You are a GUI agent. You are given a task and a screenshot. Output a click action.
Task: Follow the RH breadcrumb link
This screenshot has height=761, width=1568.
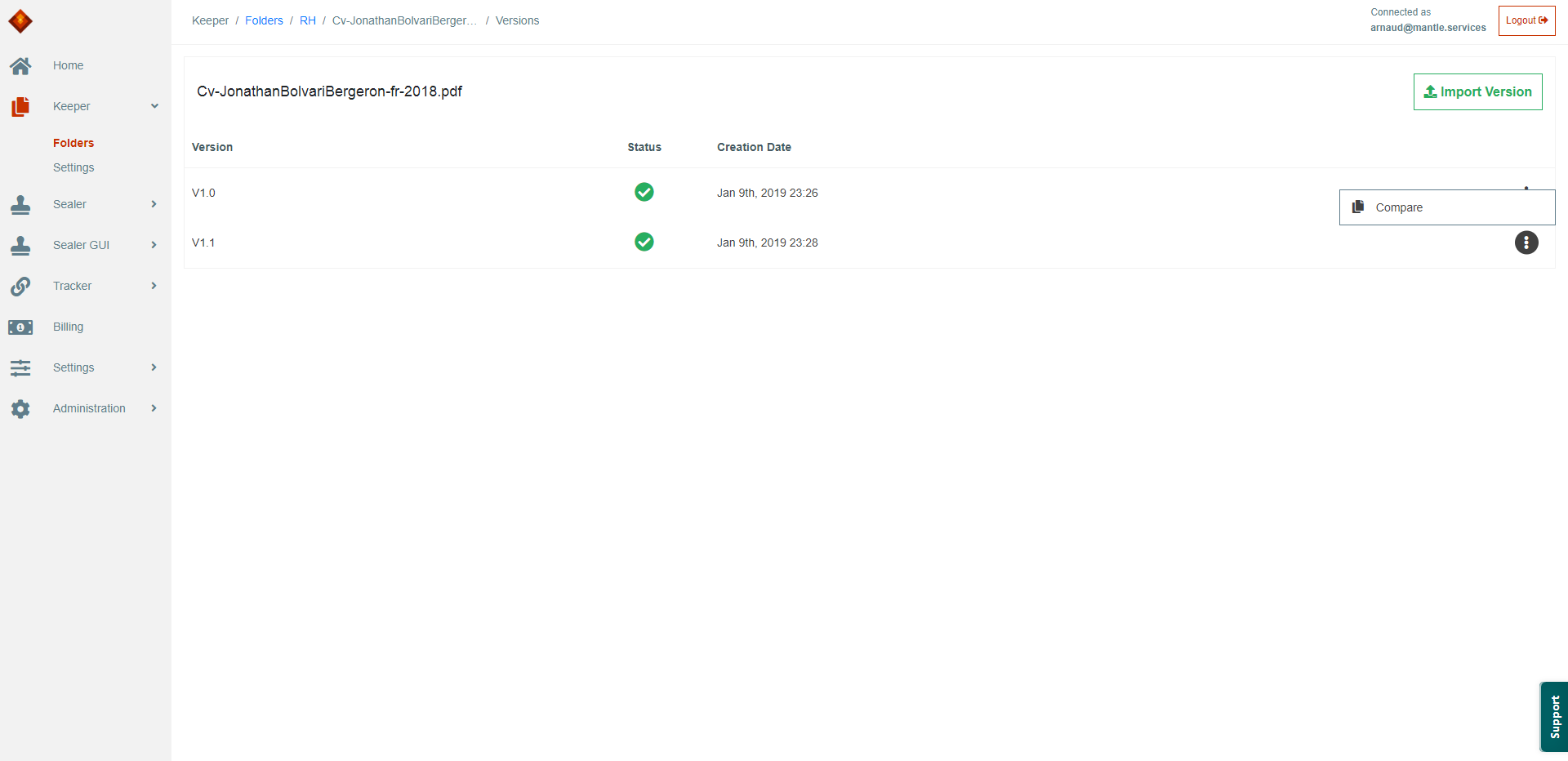pyautogui.click(x=307, y=20)
